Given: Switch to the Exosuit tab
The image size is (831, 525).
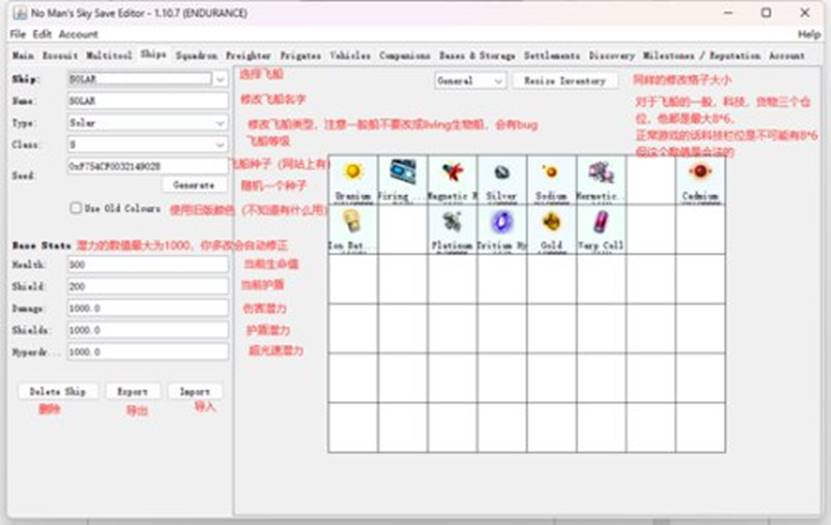Looking at the screenshot, I should [60, 56].
